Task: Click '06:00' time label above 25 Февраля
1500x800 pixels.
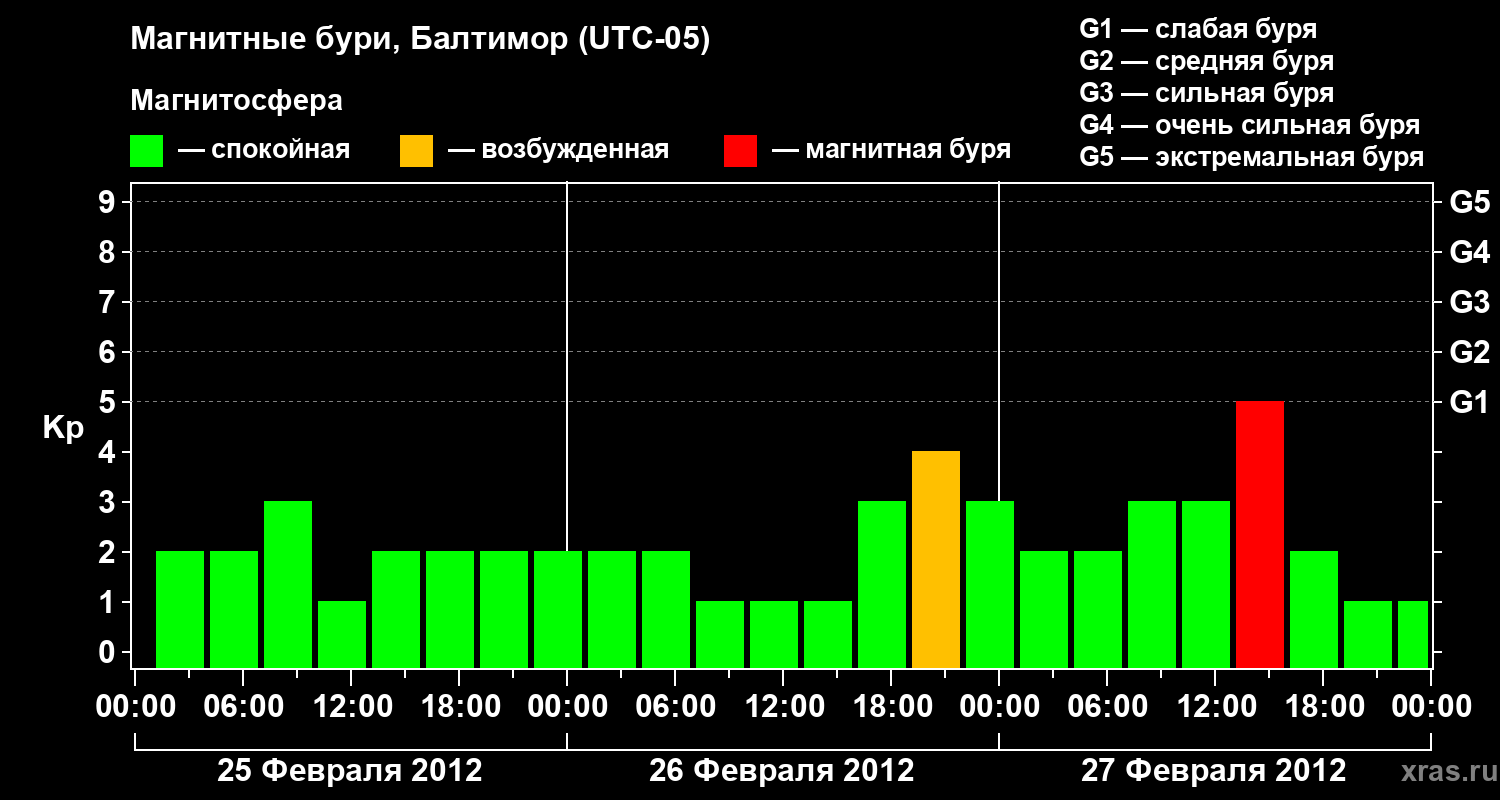Action: point(243,707)
